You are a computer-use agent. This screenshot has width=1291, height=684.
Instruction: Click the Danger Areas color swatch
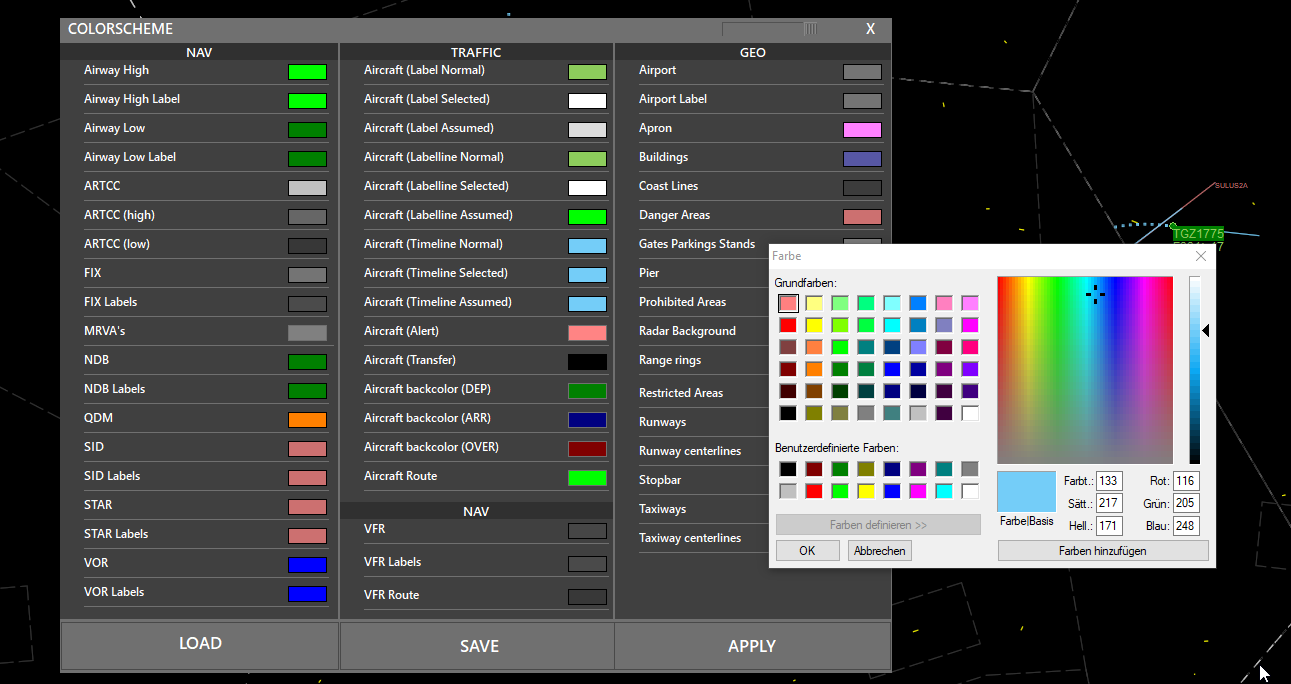point(862,217)
